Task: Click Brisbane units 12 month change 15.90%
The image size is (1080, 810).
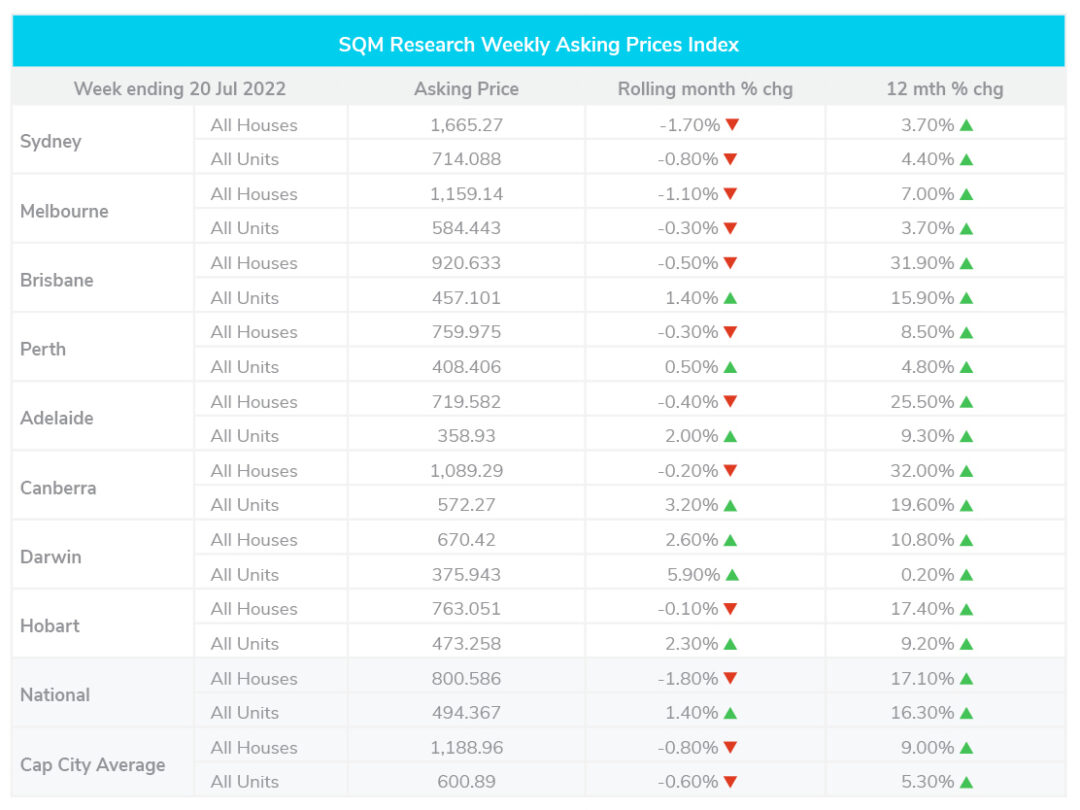Action: pyautogui.click(x=922, y=298)
